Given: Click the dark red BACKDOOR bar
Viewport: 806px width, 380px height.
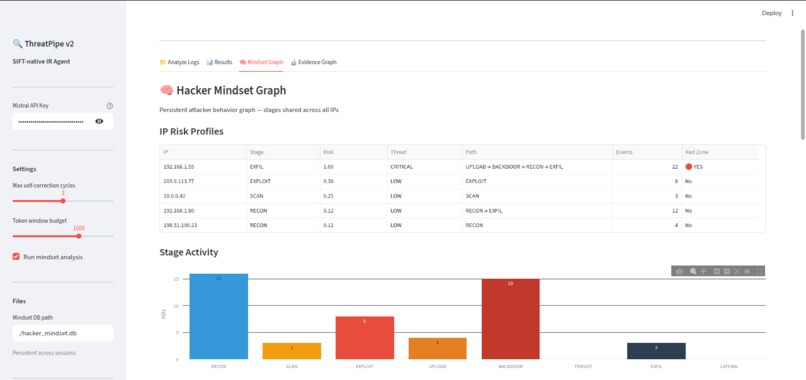Looking at the screenshot, I should (x=510, y=319).
